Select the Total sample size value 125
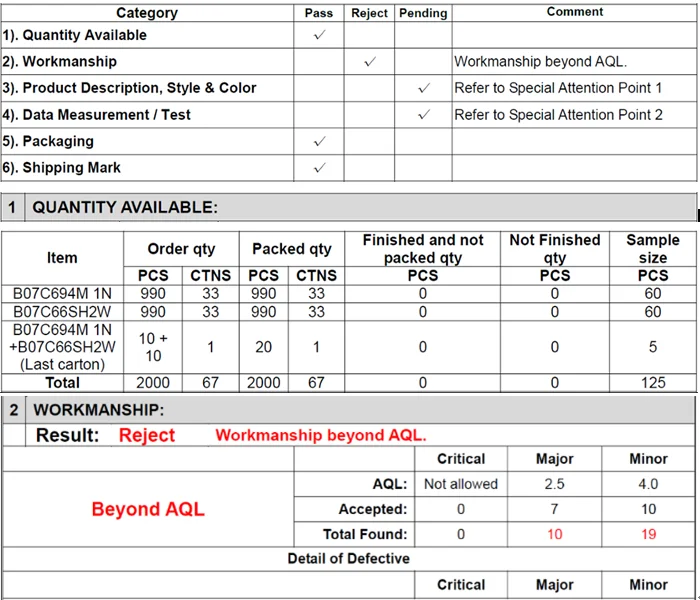 click(x=653, y=383)
